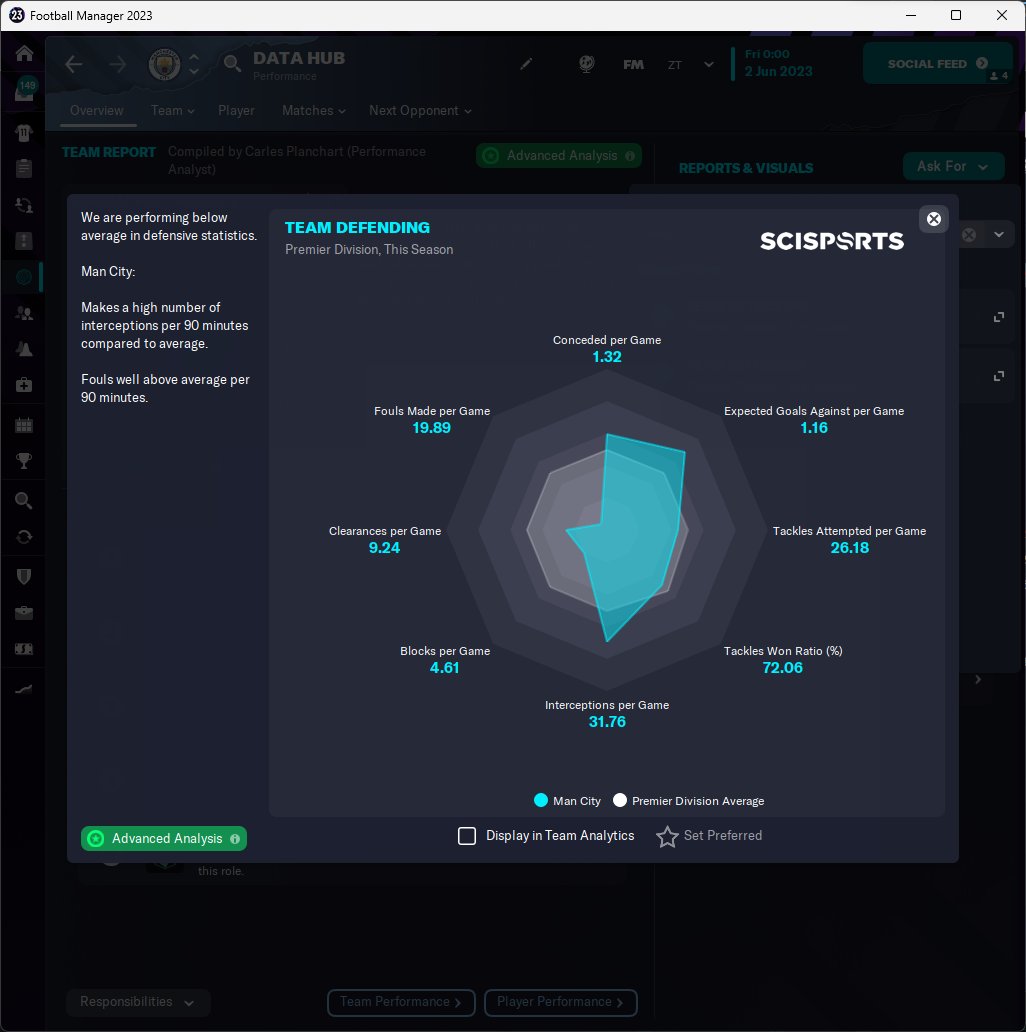This screenshot has height=1032, width=1026.
Task: Open Tactics board icon in sidebar
Action: tap(24, 241)
